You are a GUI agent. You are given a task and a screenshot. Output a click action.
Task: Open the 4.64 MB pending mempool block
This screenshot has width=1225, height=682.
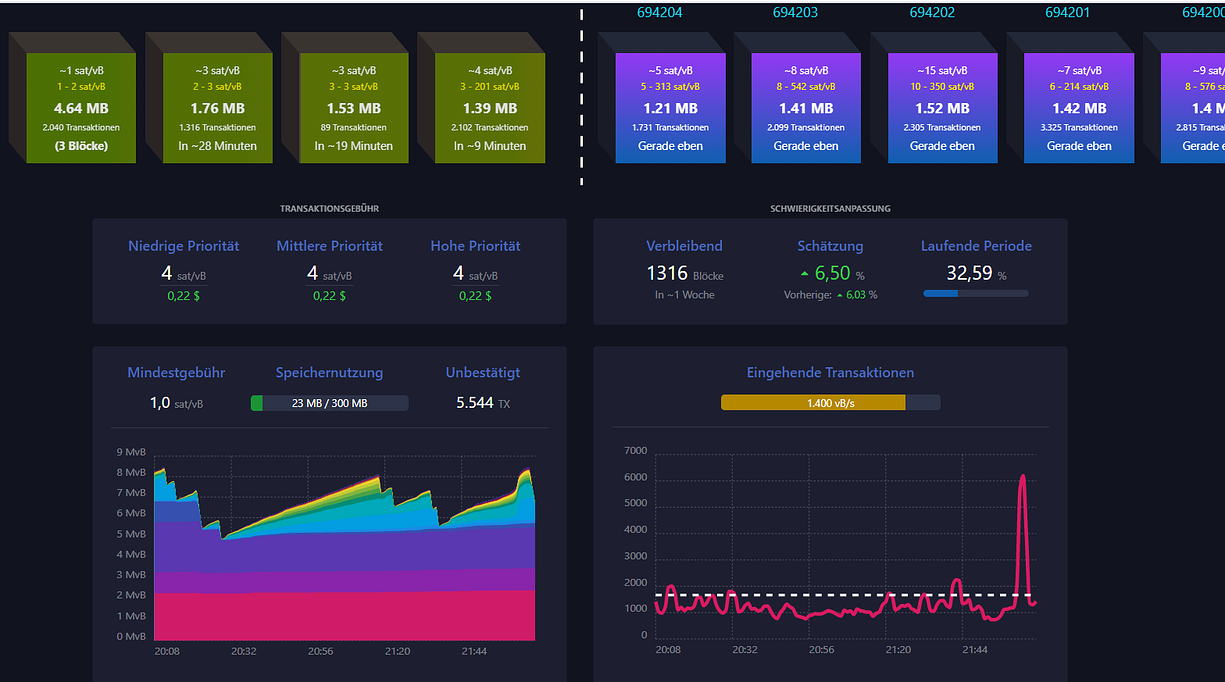pos(81,108)
